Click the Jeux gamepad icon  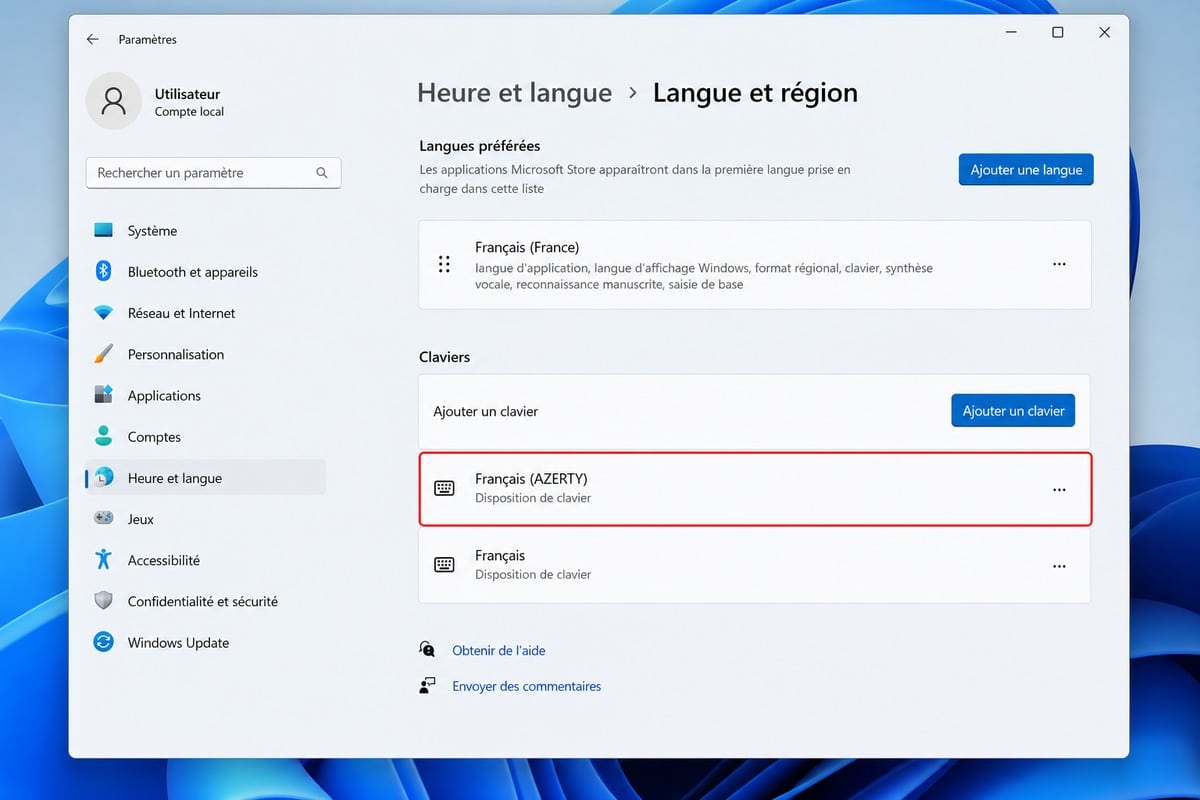103,519
